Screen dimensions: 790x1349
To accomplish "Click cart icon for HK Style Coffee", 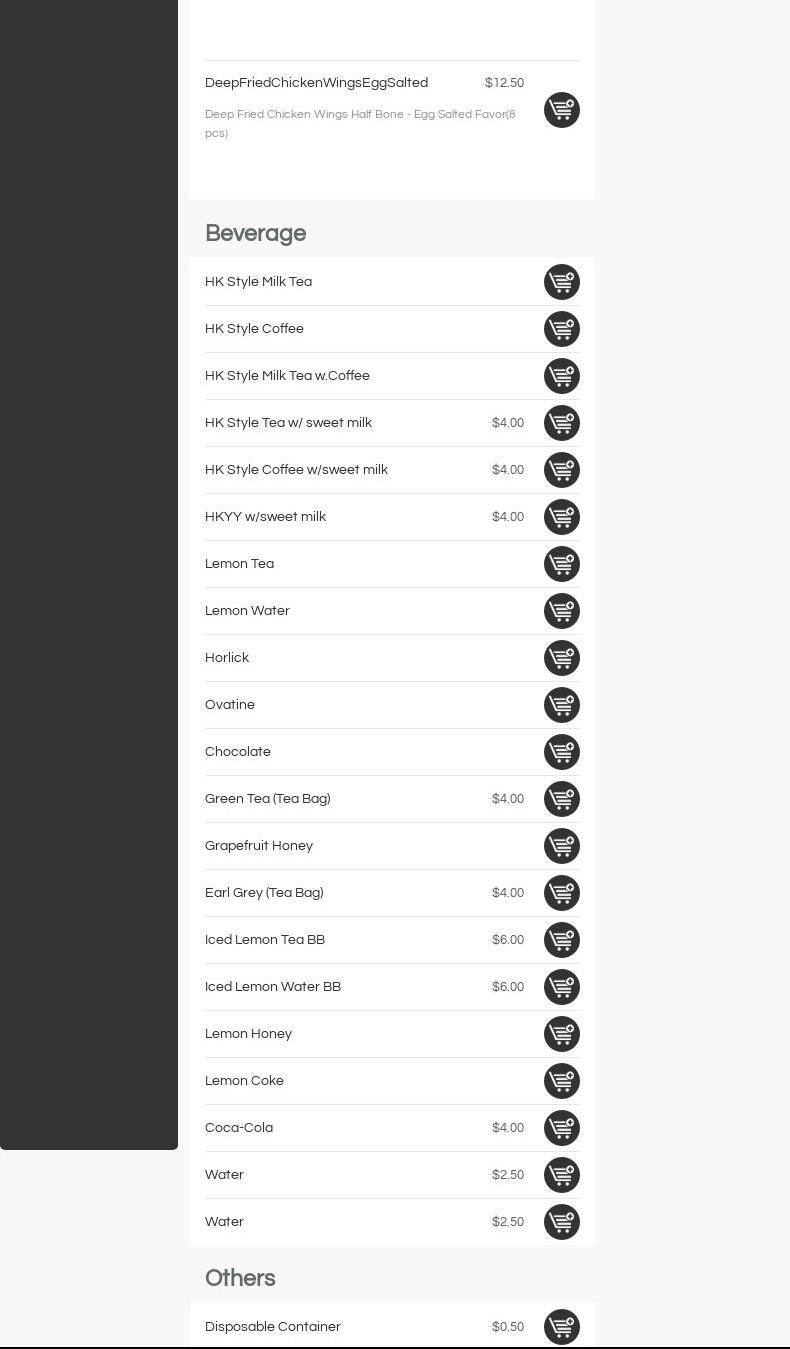I will tap(561, 329).
